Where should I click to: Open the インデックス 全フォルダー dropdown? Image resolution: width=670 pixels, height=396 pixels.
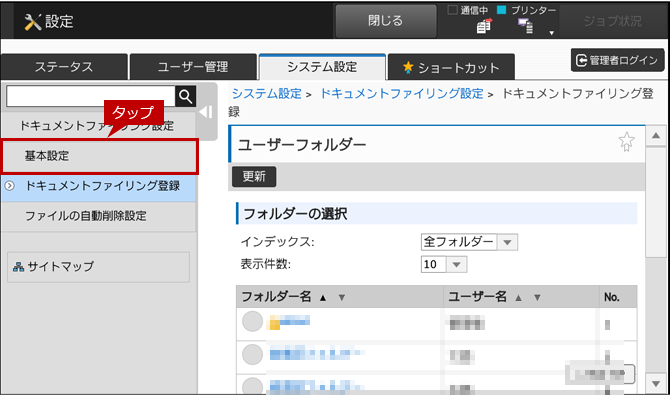(x=469, y=242)
